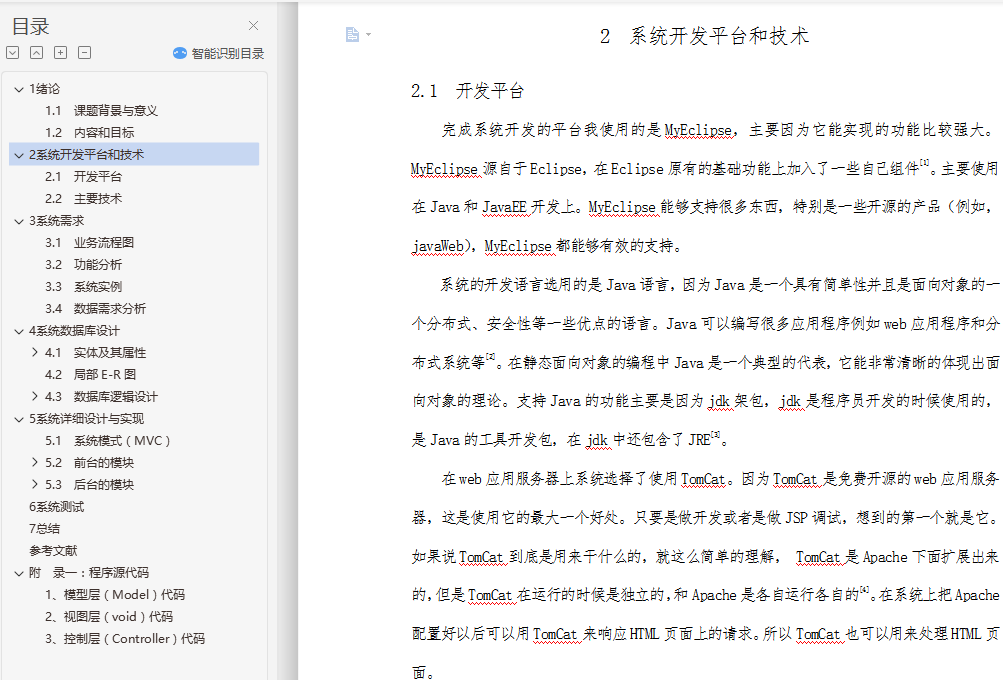The height and width of the screenshot is (680, 1003).
Task: Expand the 4.3 数据库逻辑设计 entry
Action: pyautogui.click(x=35, y=397)
